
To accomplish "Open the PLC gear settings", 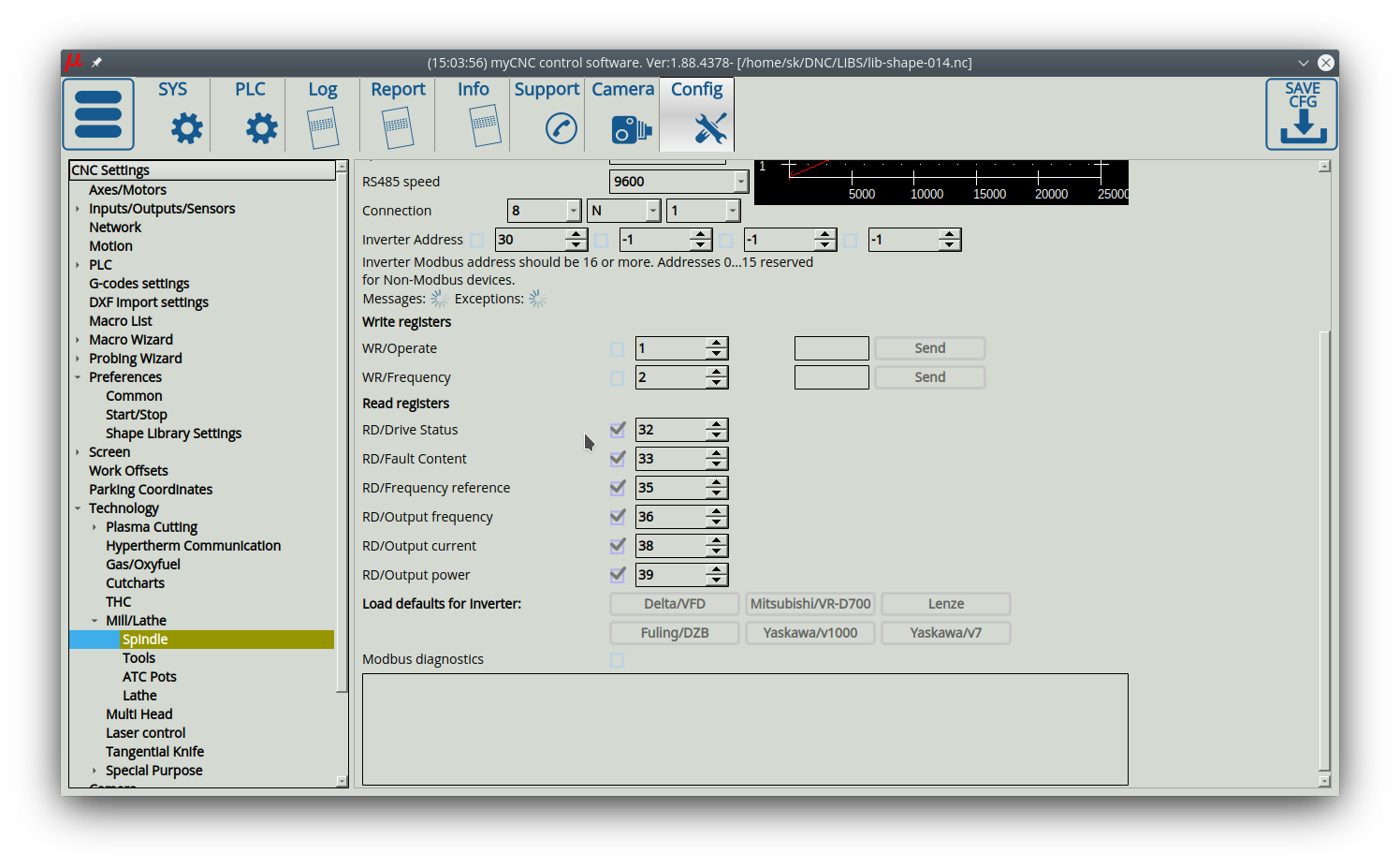I will tap(261, 128).
